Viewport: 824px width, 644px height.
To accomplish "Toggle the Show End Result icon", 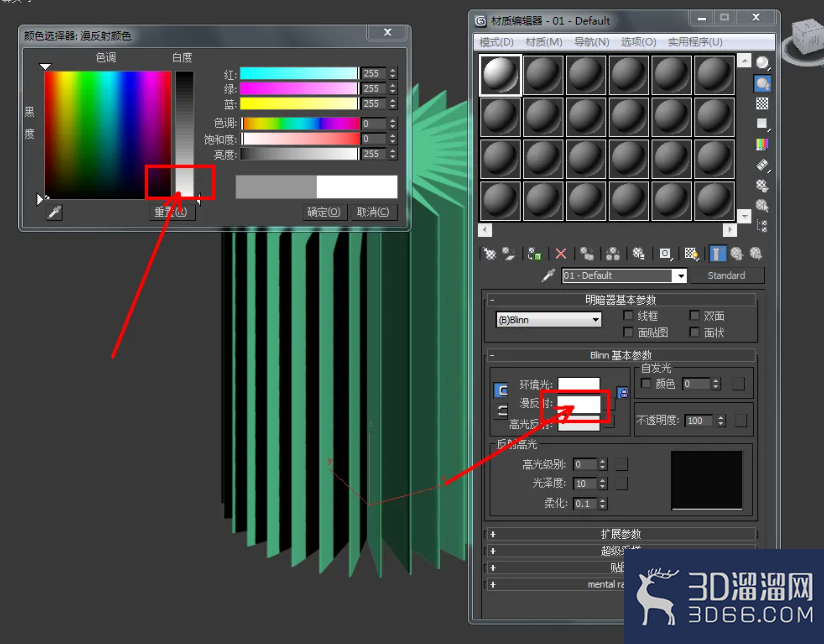I will pos(717,254).
